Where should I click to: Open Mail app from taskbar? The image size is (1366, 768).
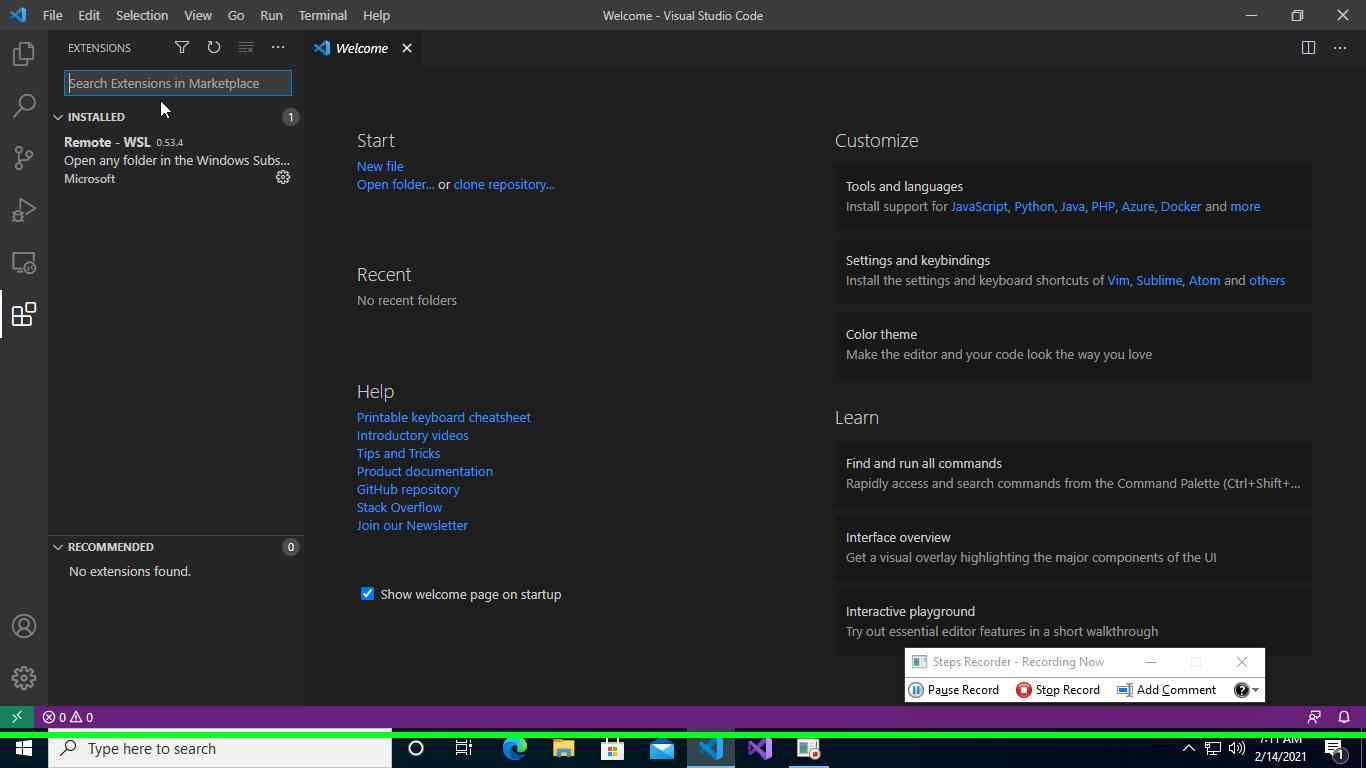click(661, 748)
